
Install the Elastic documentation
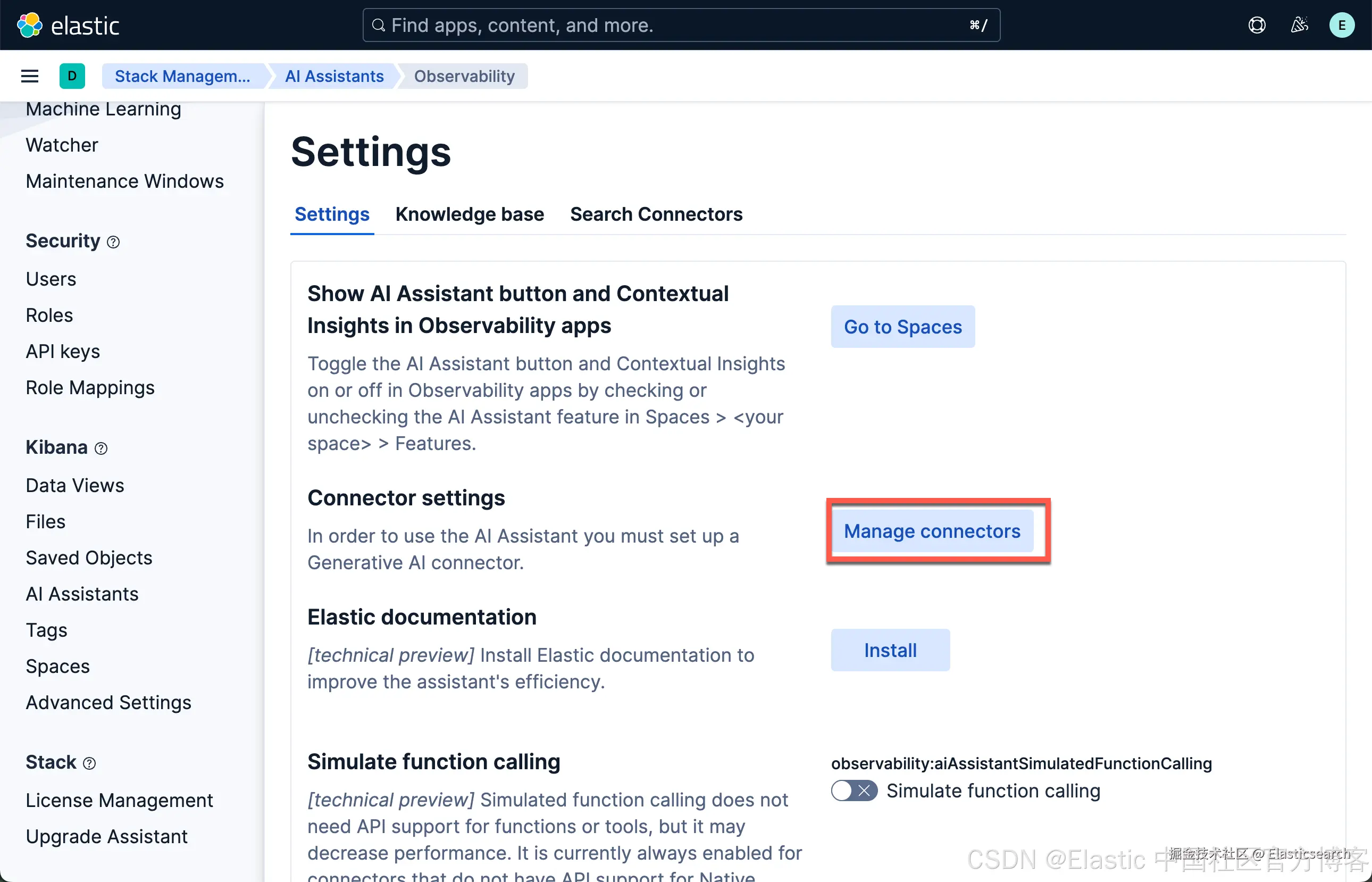890,650
